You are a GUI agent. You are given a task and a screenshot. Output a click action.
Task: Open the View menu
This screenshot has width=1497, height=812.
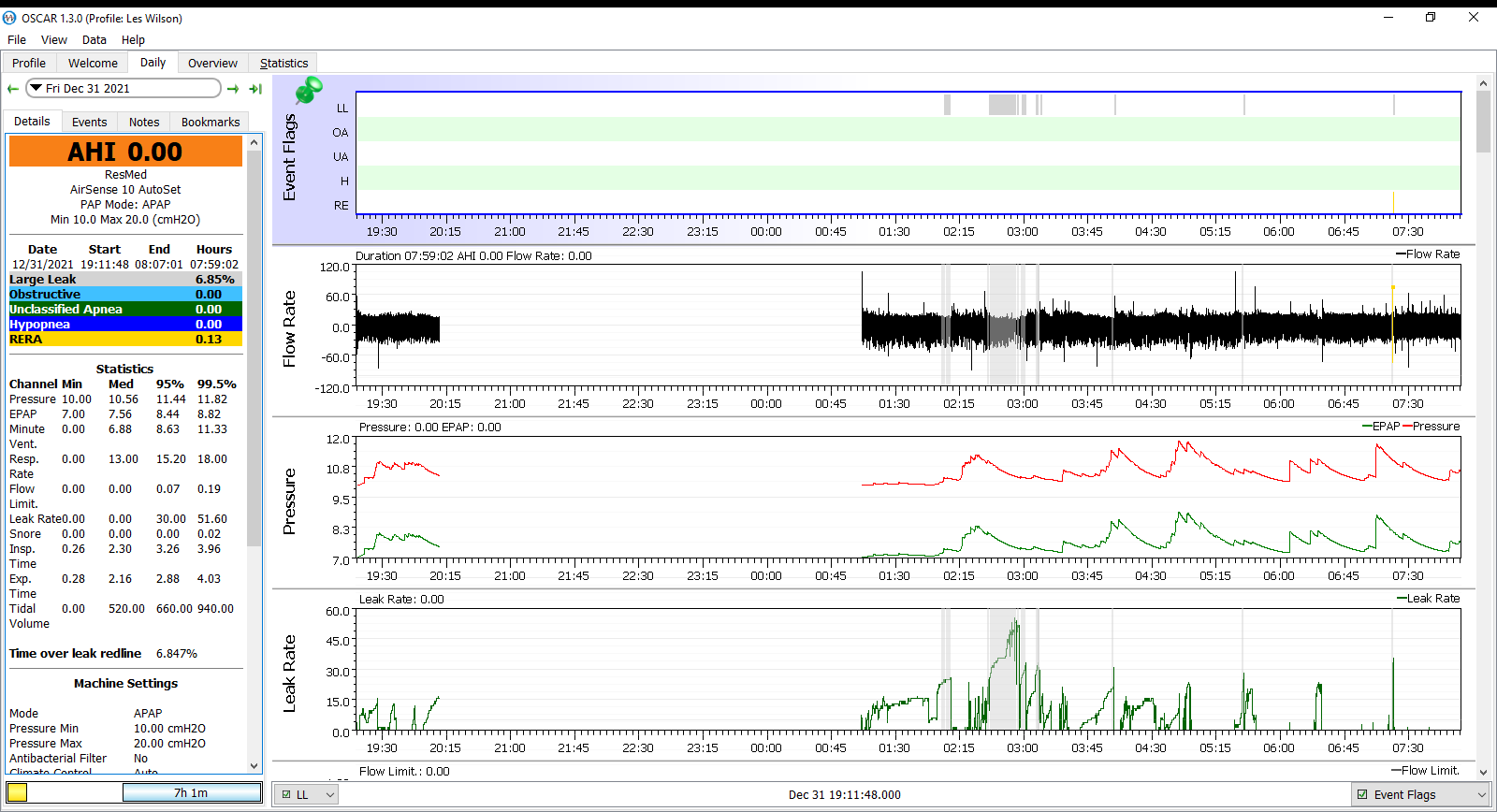[x=54, y=39]
